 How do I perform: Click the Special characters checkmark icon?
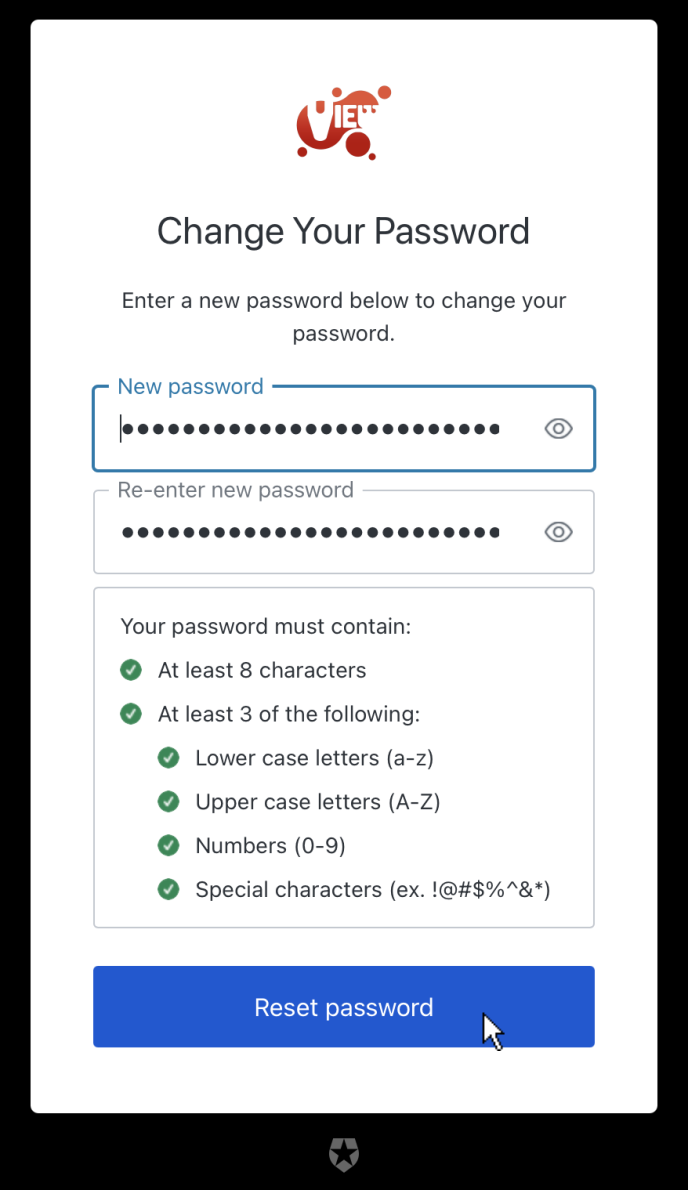pyautogui.click(x=169, y=889)
